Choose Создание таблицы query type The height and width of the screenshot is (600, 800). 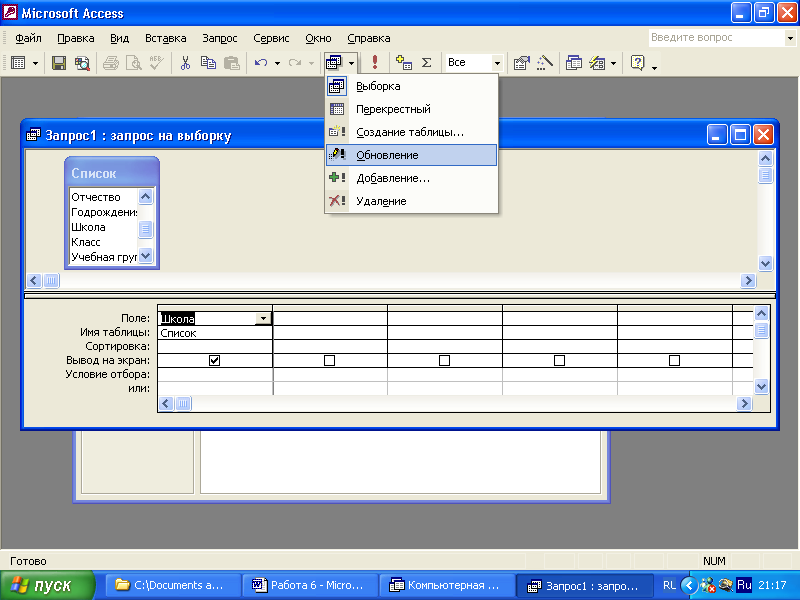tap(411, 132)
